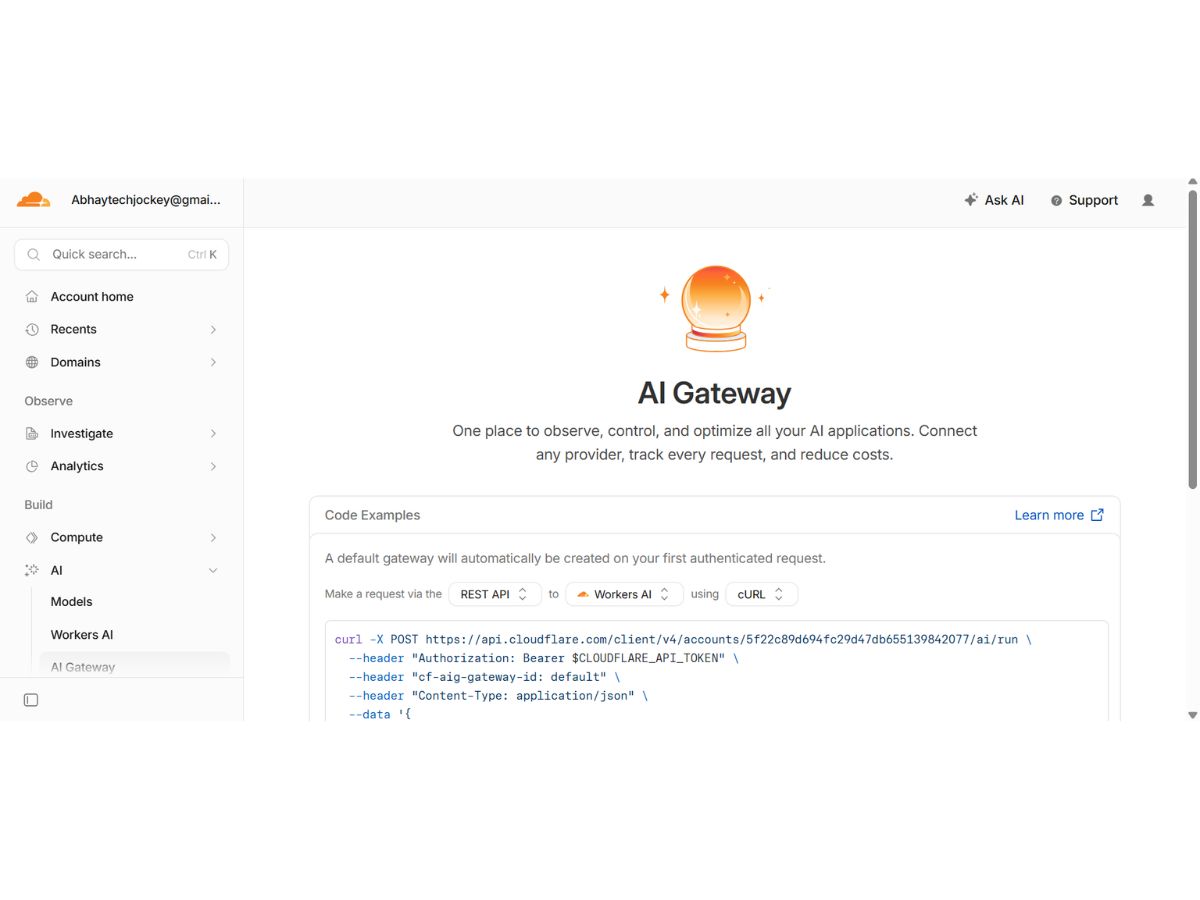Click the AI sparkles sidebar icon

tap(32, 570)
